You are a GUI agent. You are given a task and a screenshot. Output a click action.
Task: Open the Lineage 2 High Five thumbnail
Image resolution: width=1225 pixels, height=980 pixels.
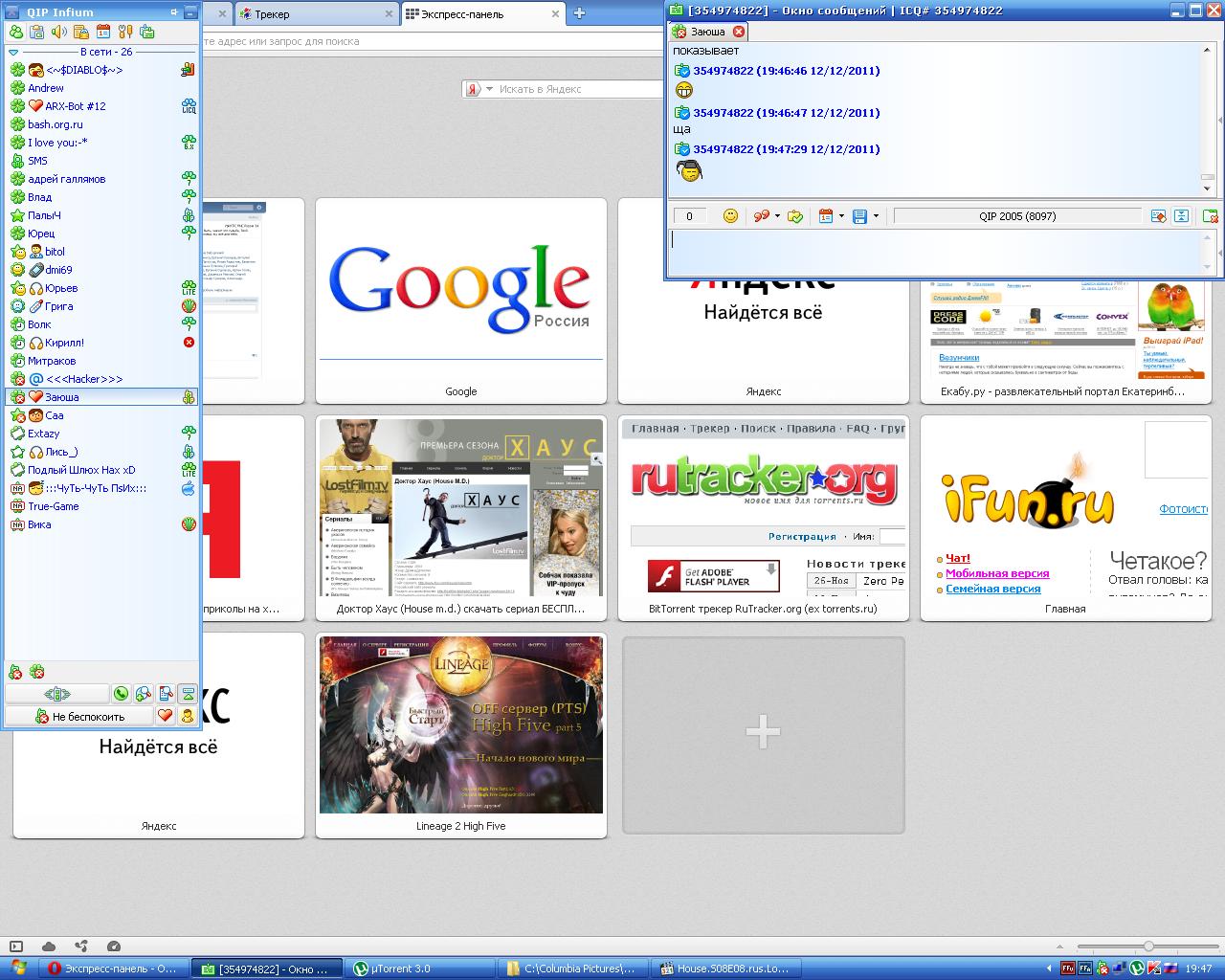(461, 724)
